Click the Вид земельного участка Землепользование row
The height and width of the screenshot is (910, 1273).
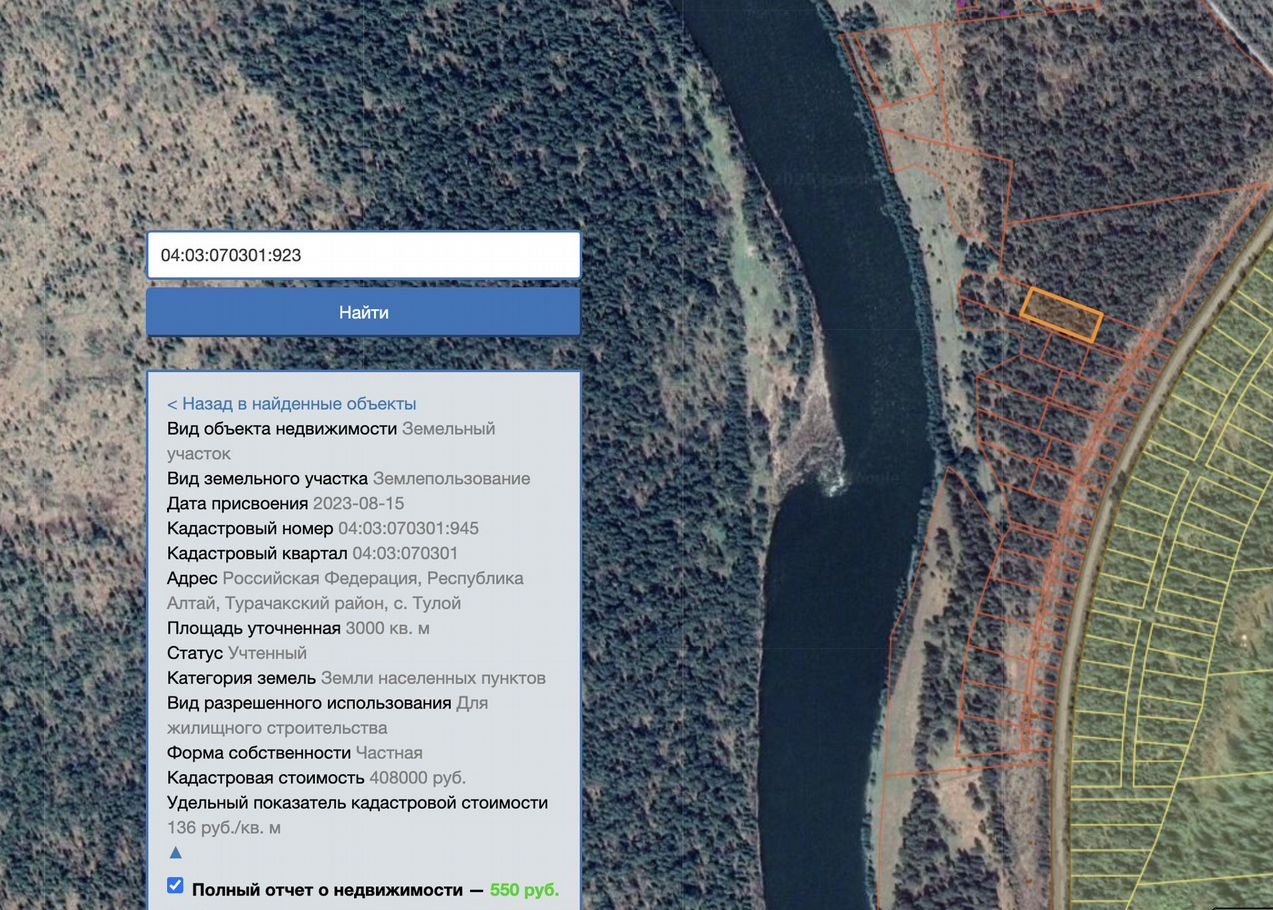tap(348, 478)
